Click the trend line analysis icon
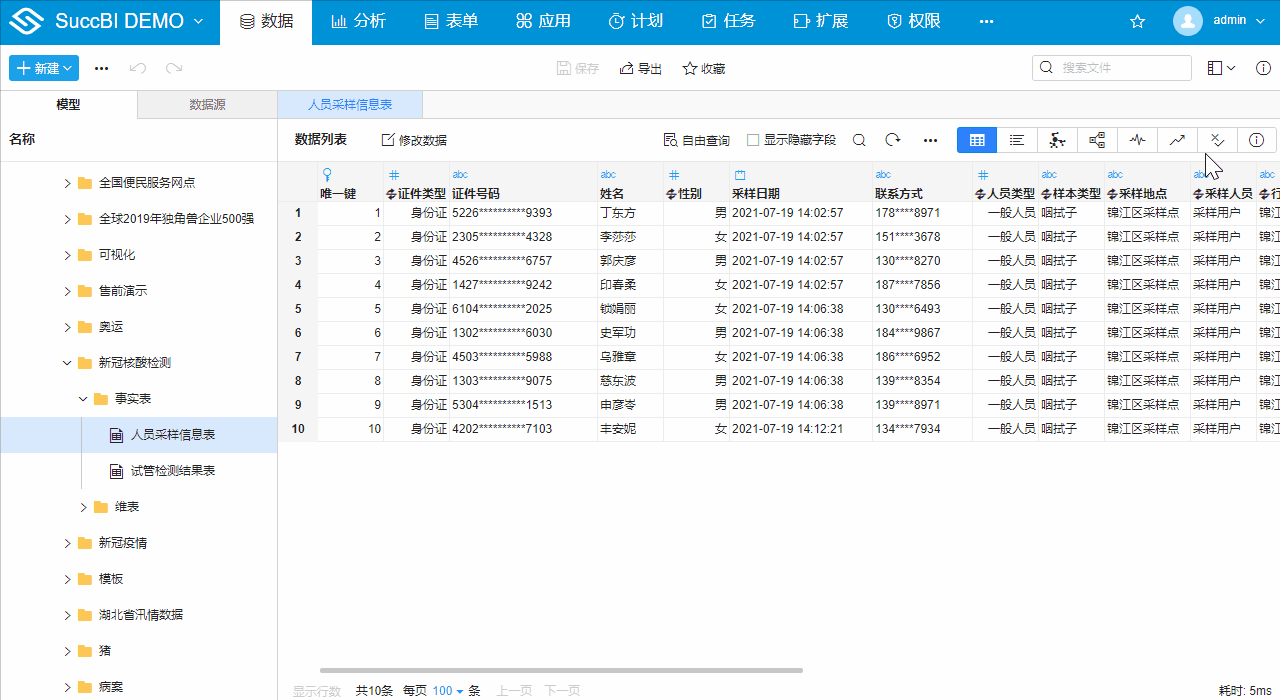Viewport: 1280px width, 700px height. (x=1177, y=140)
